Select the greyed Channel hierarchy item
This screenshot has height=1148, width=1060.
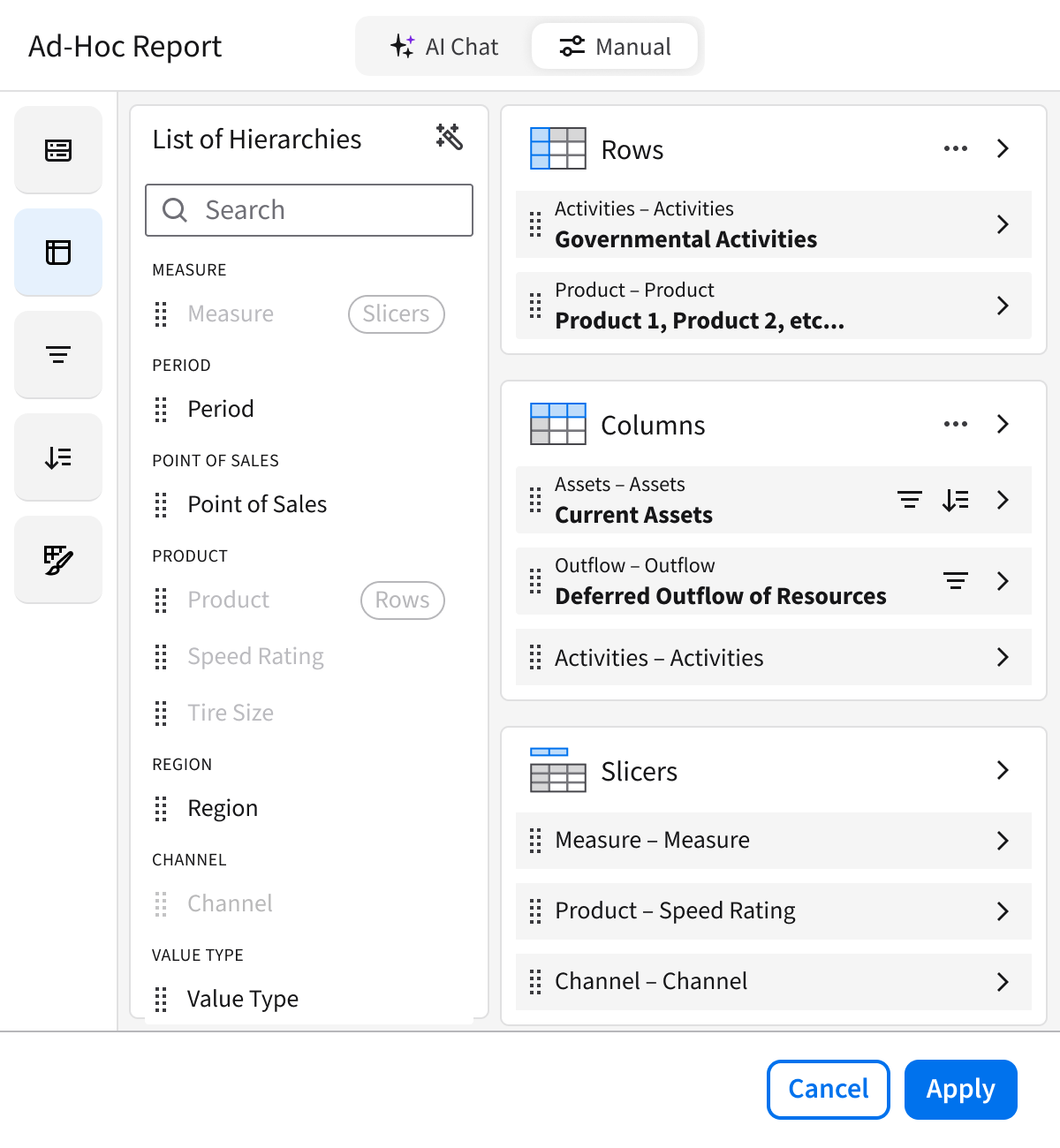230,903
